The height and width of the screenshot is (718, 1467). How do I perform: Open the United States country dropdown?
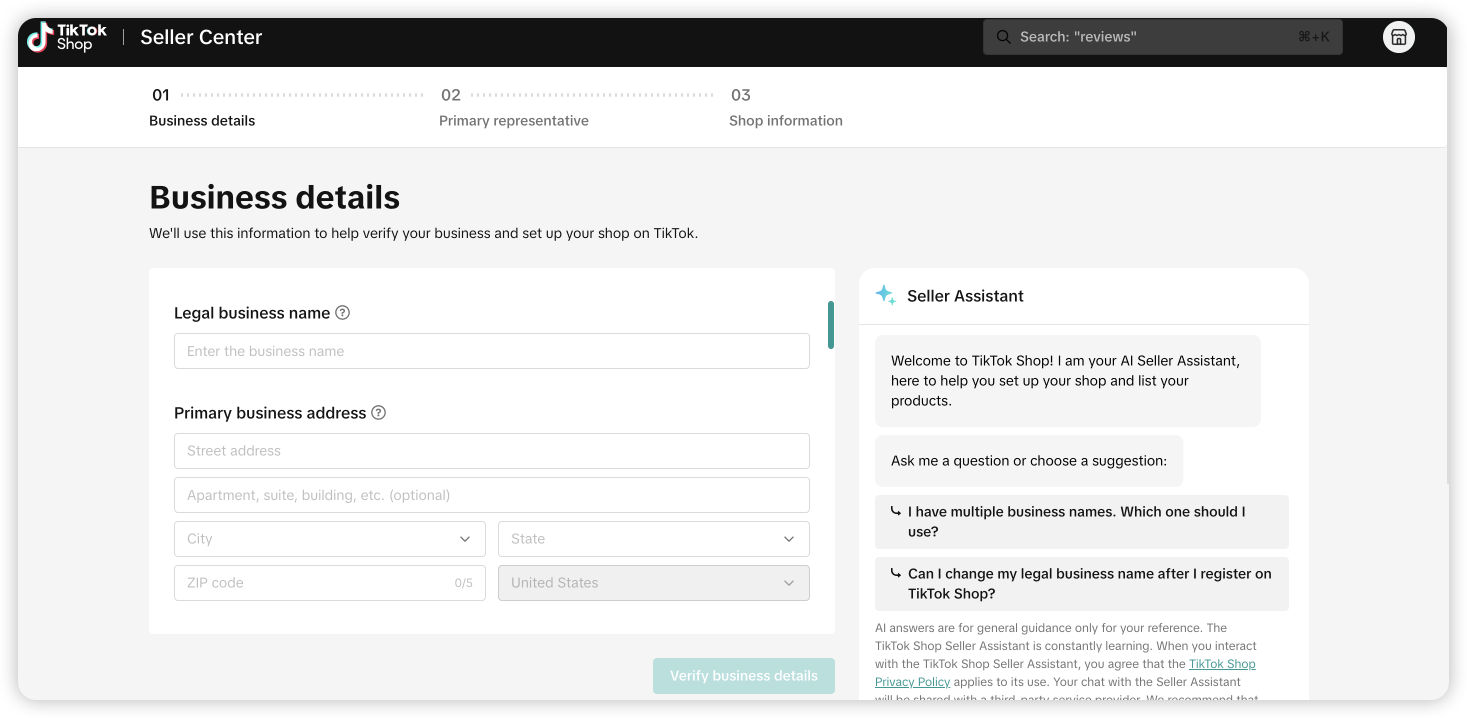[654, 583]
